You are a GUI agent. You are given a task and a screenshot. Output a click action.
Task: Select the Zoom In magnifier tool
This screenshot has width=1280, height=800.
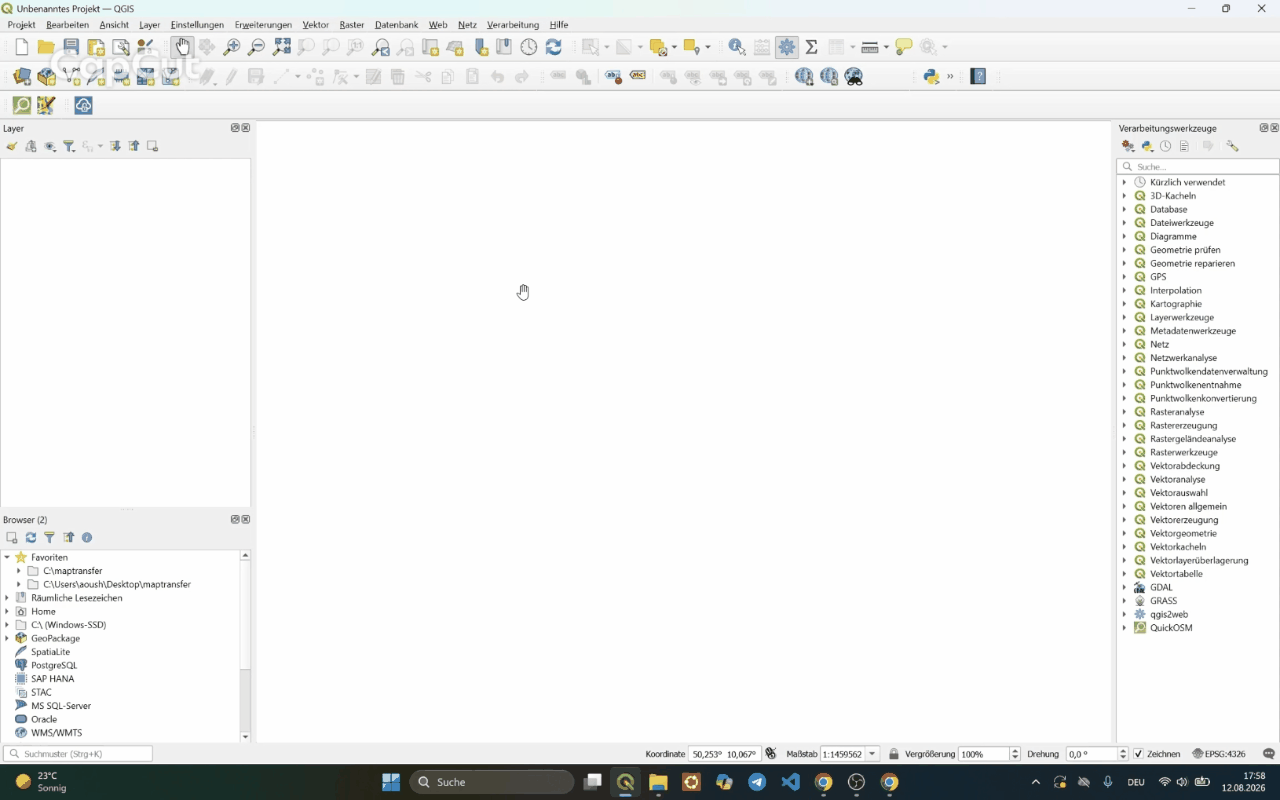tap(232, 47)
